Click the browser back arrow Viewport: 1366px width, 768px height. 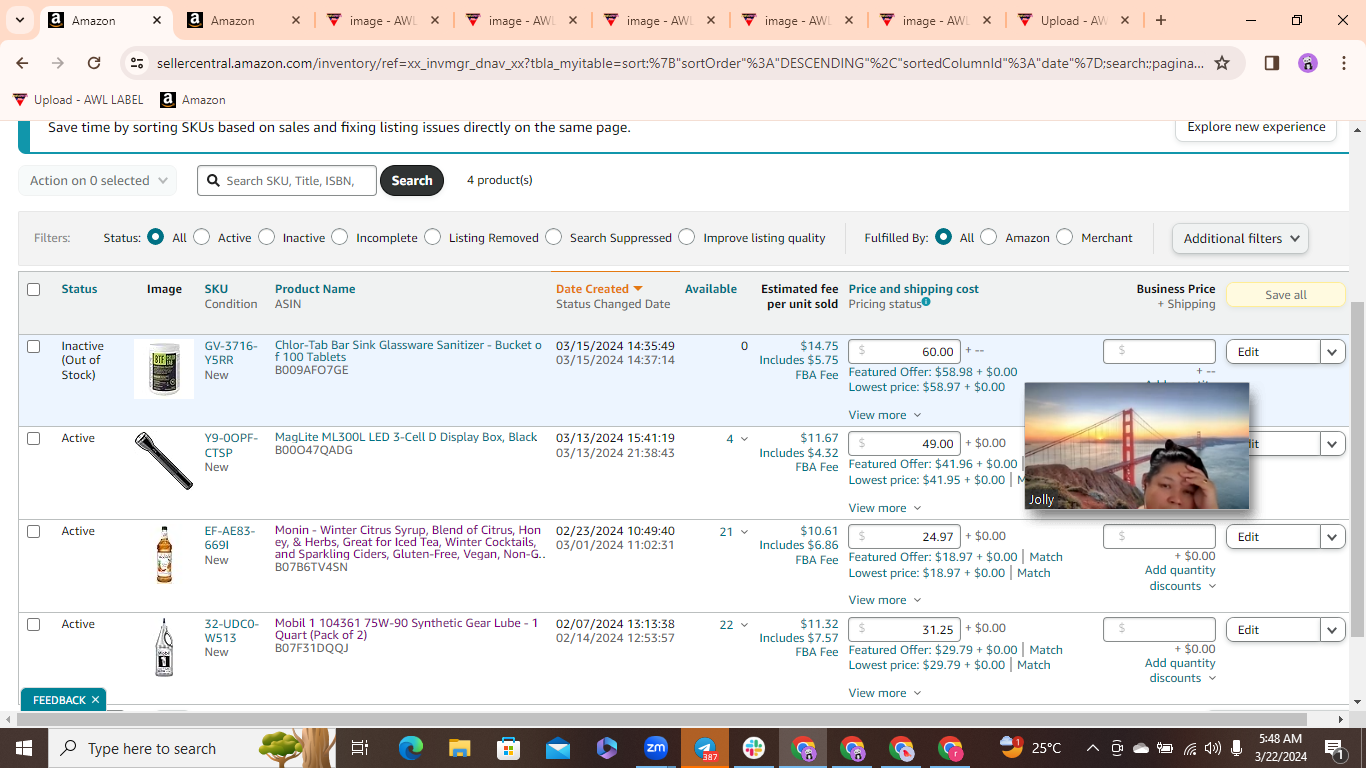pos(23,63)
